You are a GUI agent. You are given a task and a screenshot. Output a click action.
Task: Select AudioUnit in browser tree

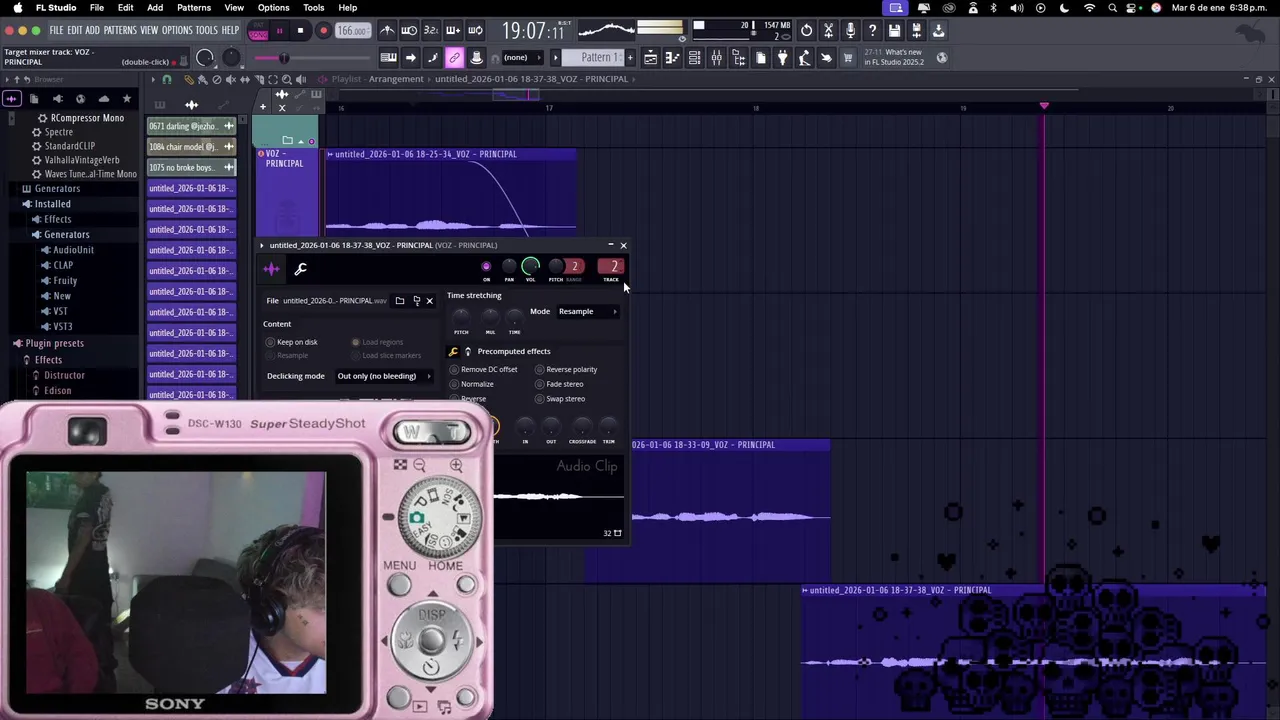(x=73, y=250)
